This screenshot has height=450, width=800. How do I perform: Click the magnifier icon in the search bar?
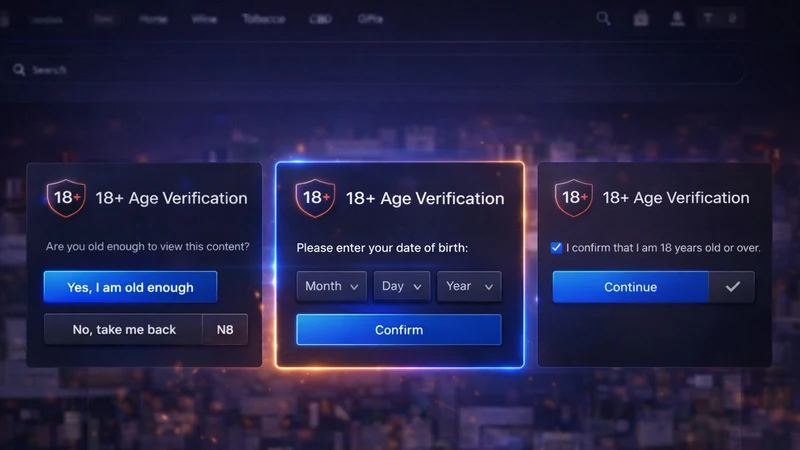click(19, 70)
